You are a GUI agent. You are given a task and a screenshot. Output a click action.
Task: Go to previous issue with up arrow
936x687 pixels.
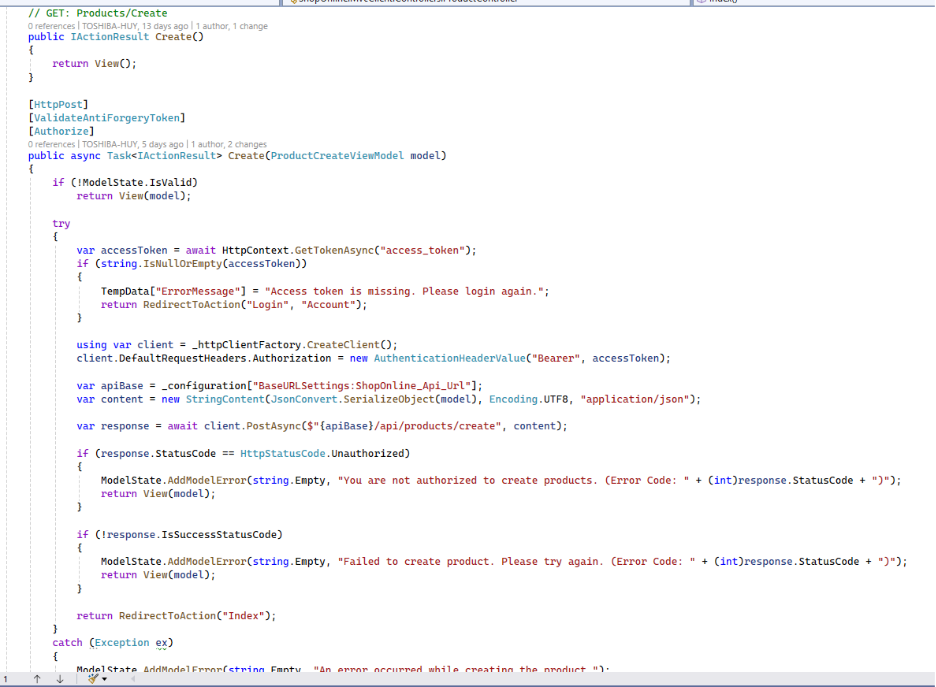[x=37, y=678]
